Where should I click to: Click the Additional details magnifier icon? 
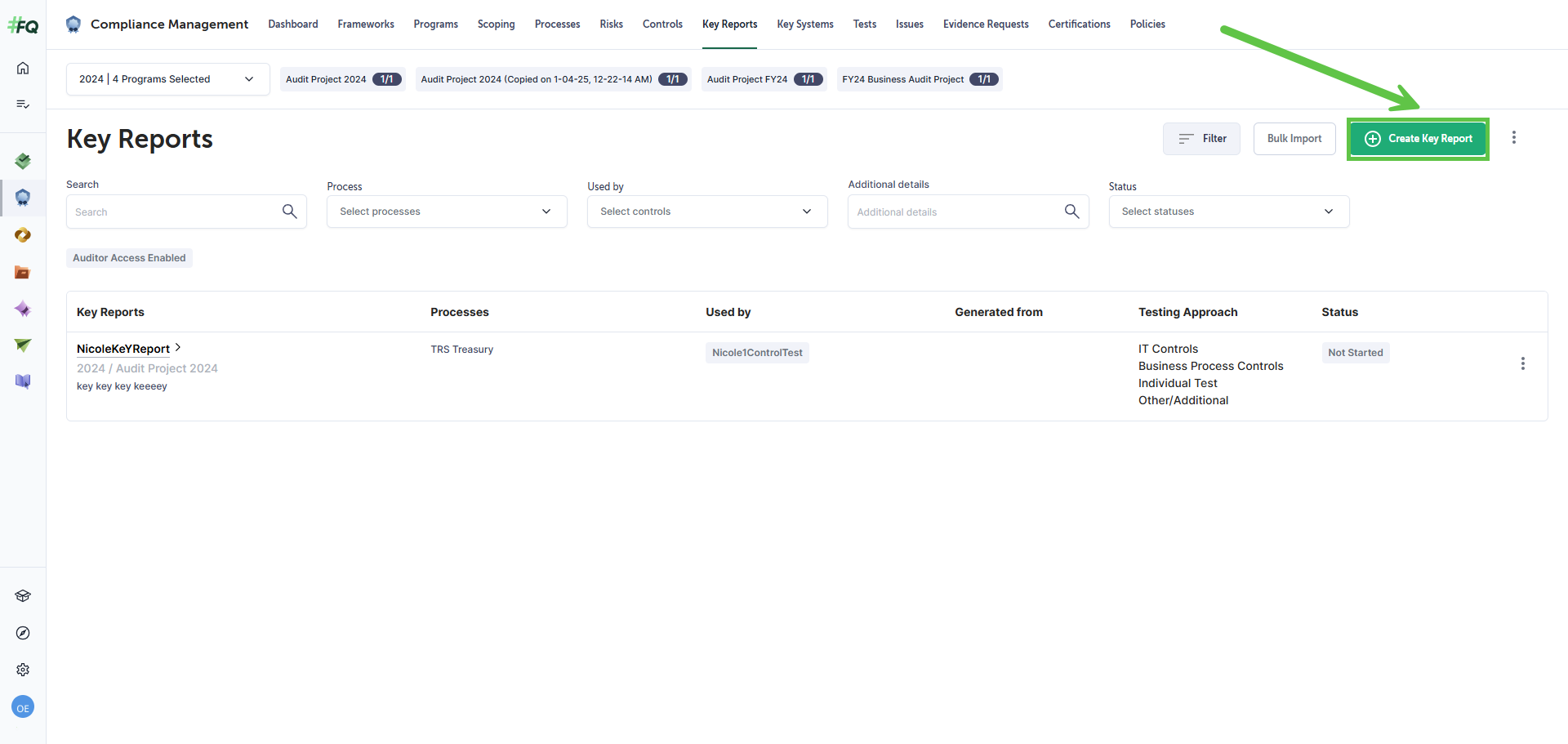(1071, 212)
